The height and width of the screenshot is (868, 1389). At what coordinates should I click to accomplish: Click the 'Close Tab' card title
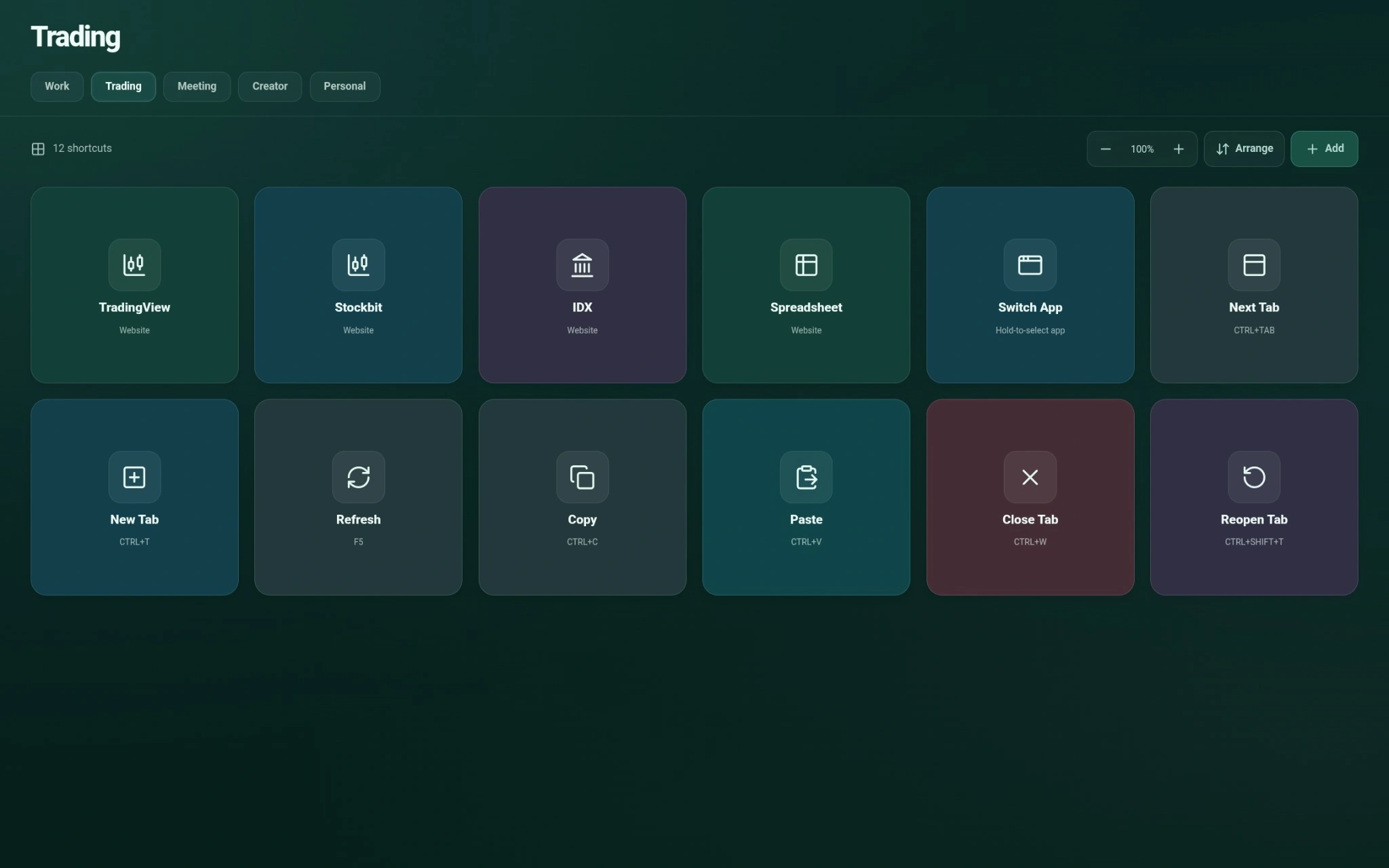[x=1030, y=519]
